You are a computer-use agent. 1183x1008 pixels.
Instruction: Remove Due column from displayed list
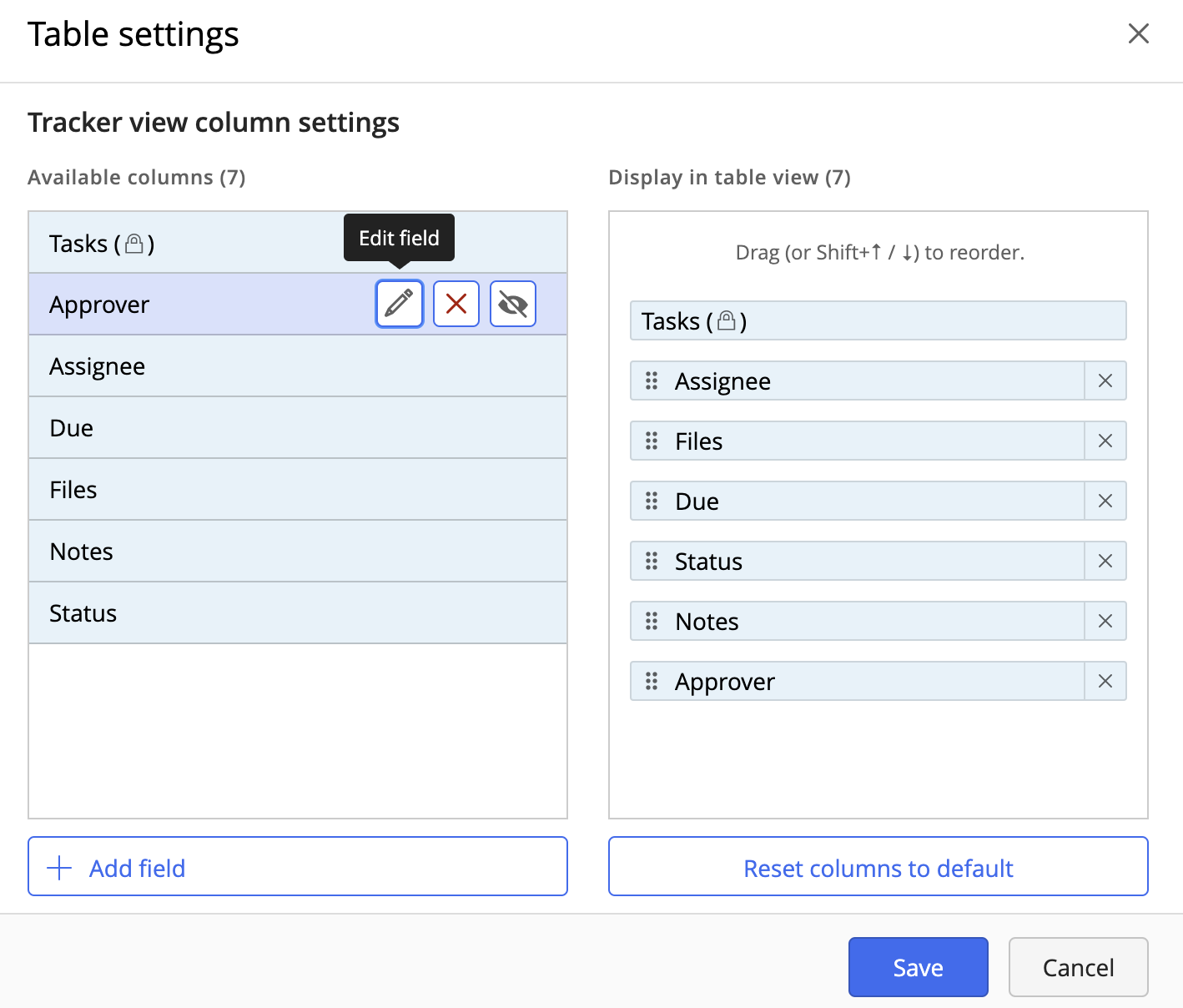coord(1105,501)
